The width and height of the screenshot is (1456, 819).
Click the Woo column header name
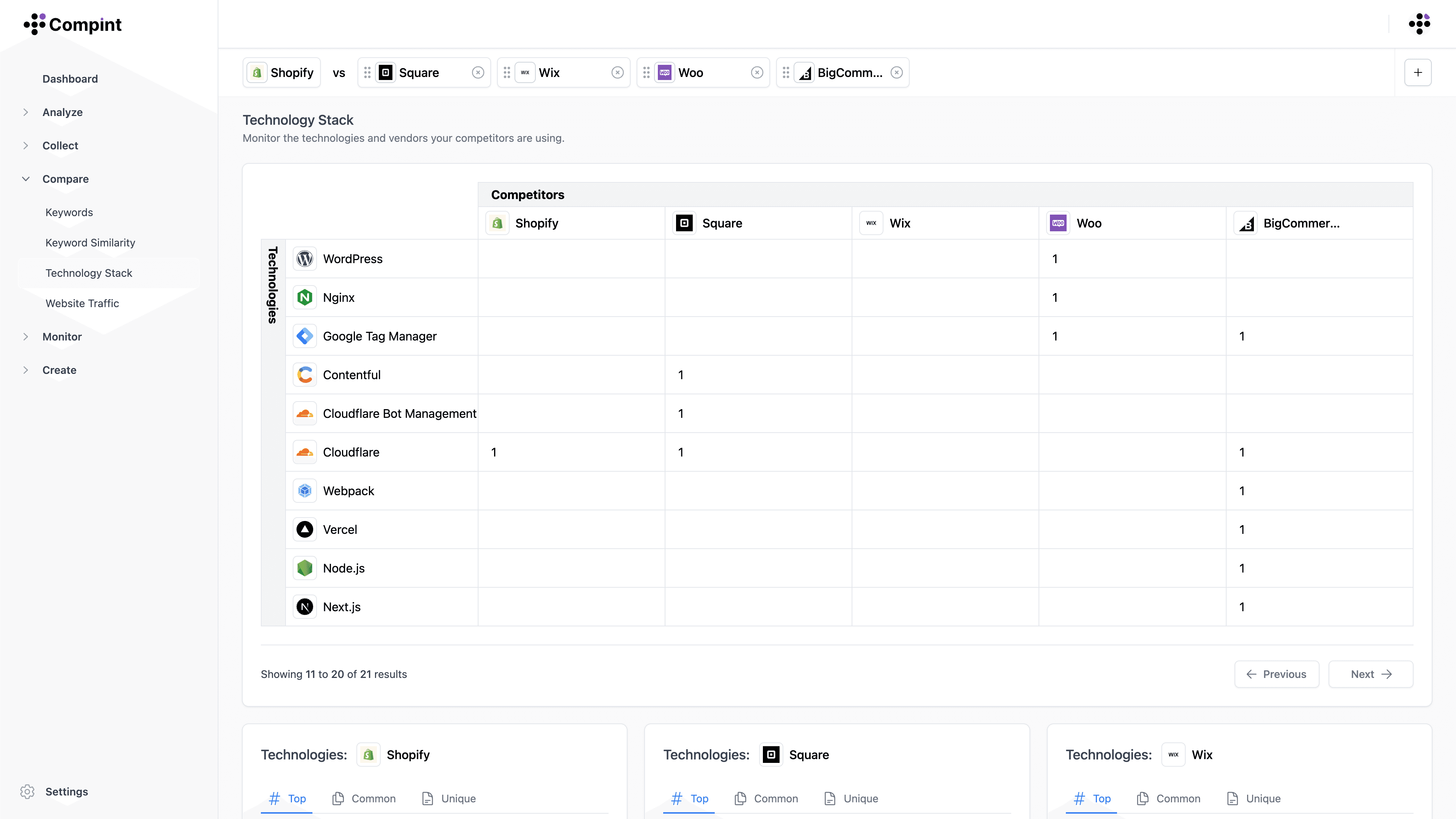(1089, 223)
